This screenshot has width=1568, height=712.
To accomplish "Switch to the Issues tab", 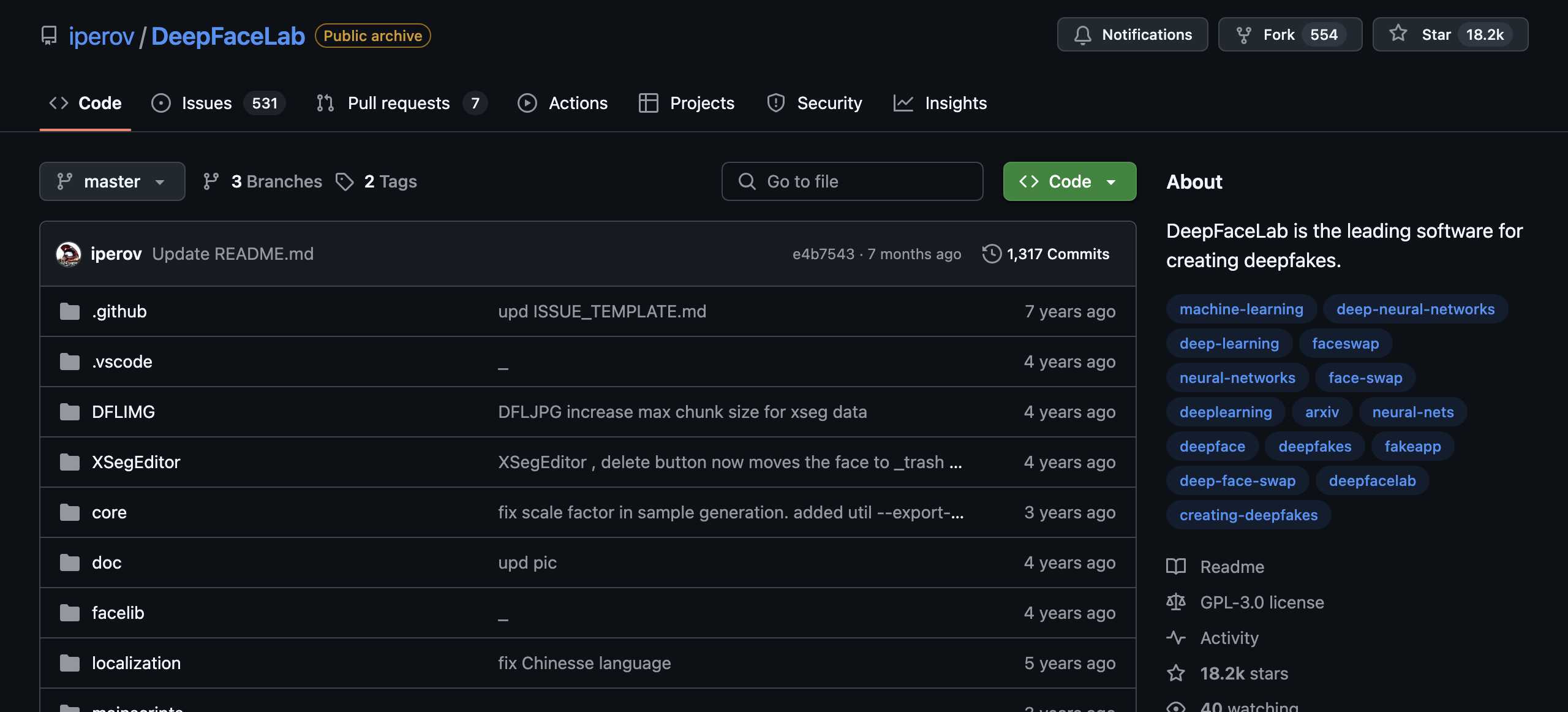I will click(206, 103).
